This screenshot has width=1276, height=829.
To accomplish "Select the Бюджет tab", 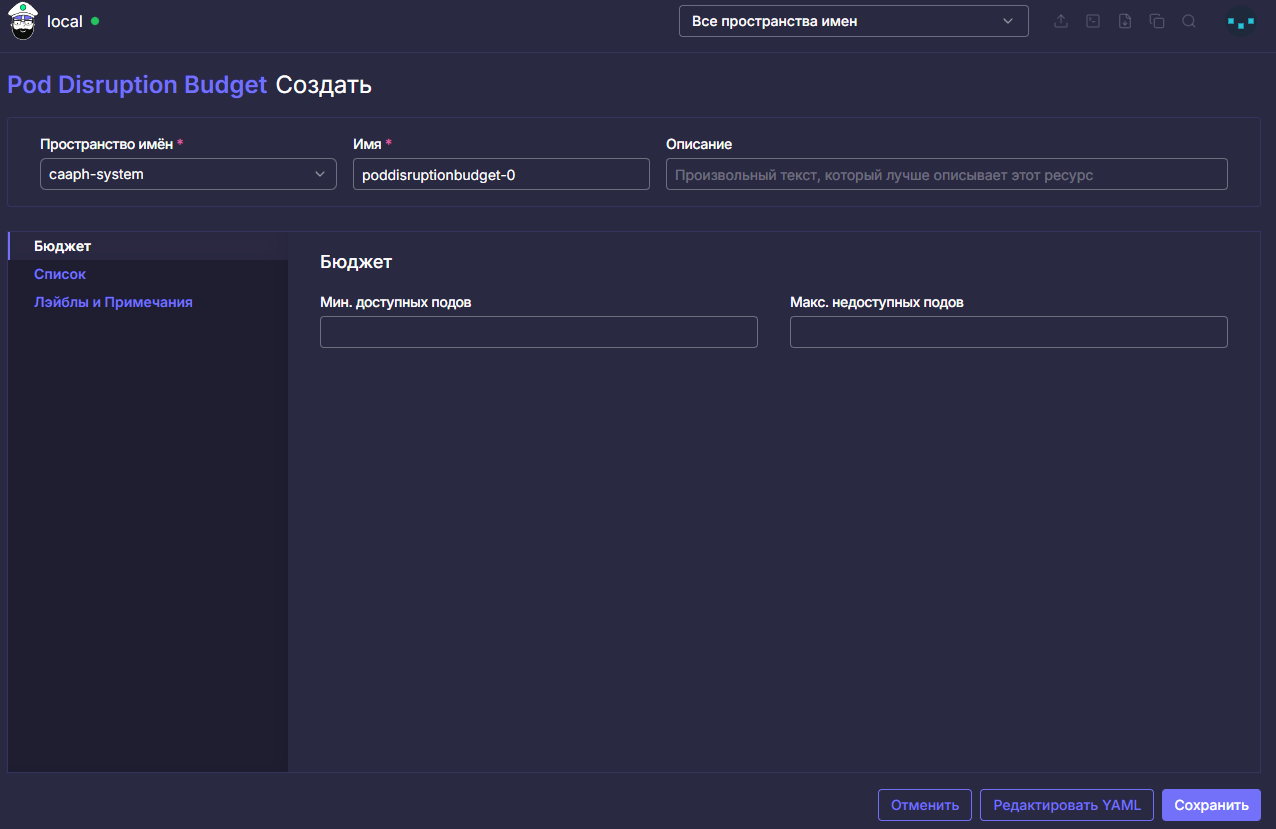I will 148,246.
